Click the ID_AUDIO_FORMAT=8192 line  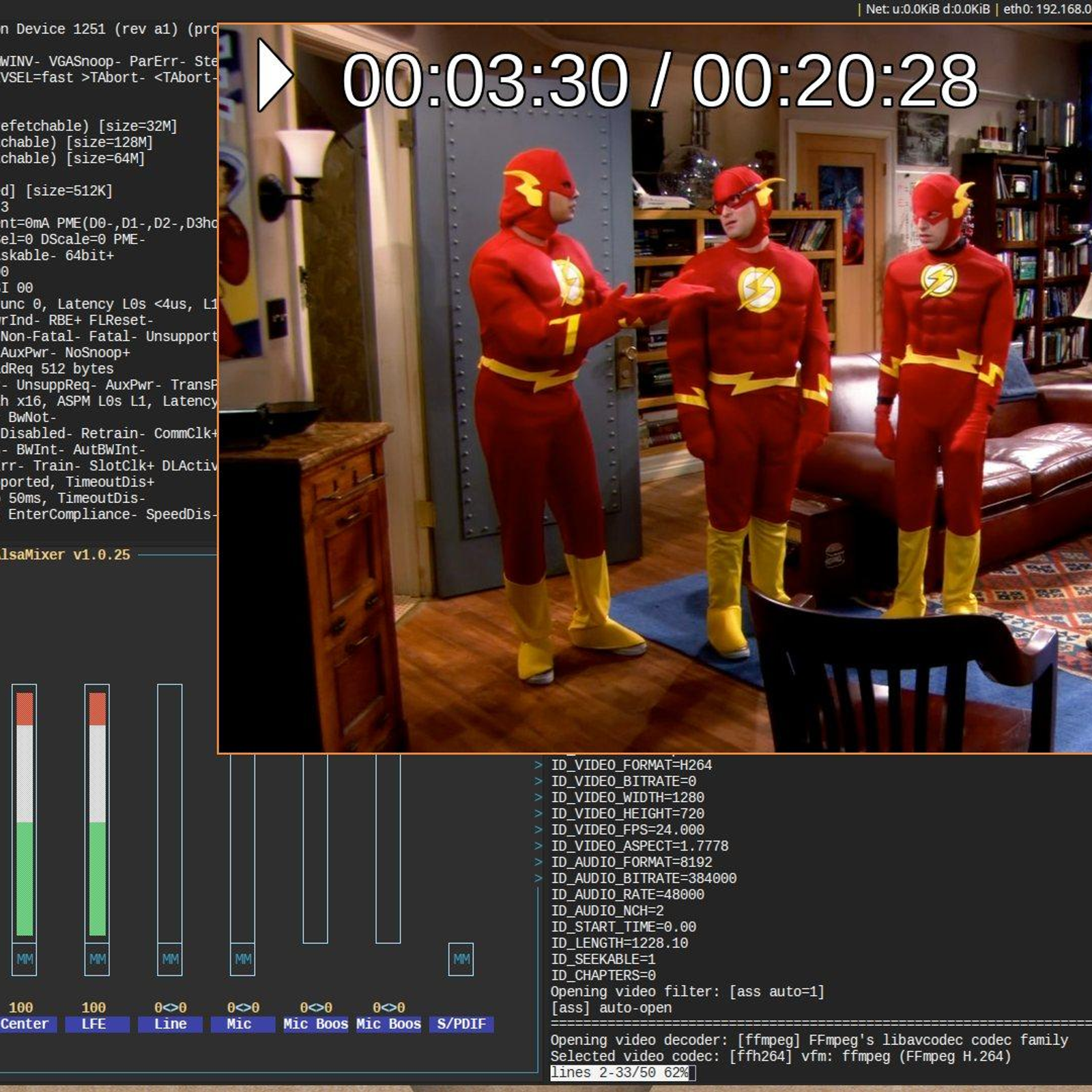631,862
